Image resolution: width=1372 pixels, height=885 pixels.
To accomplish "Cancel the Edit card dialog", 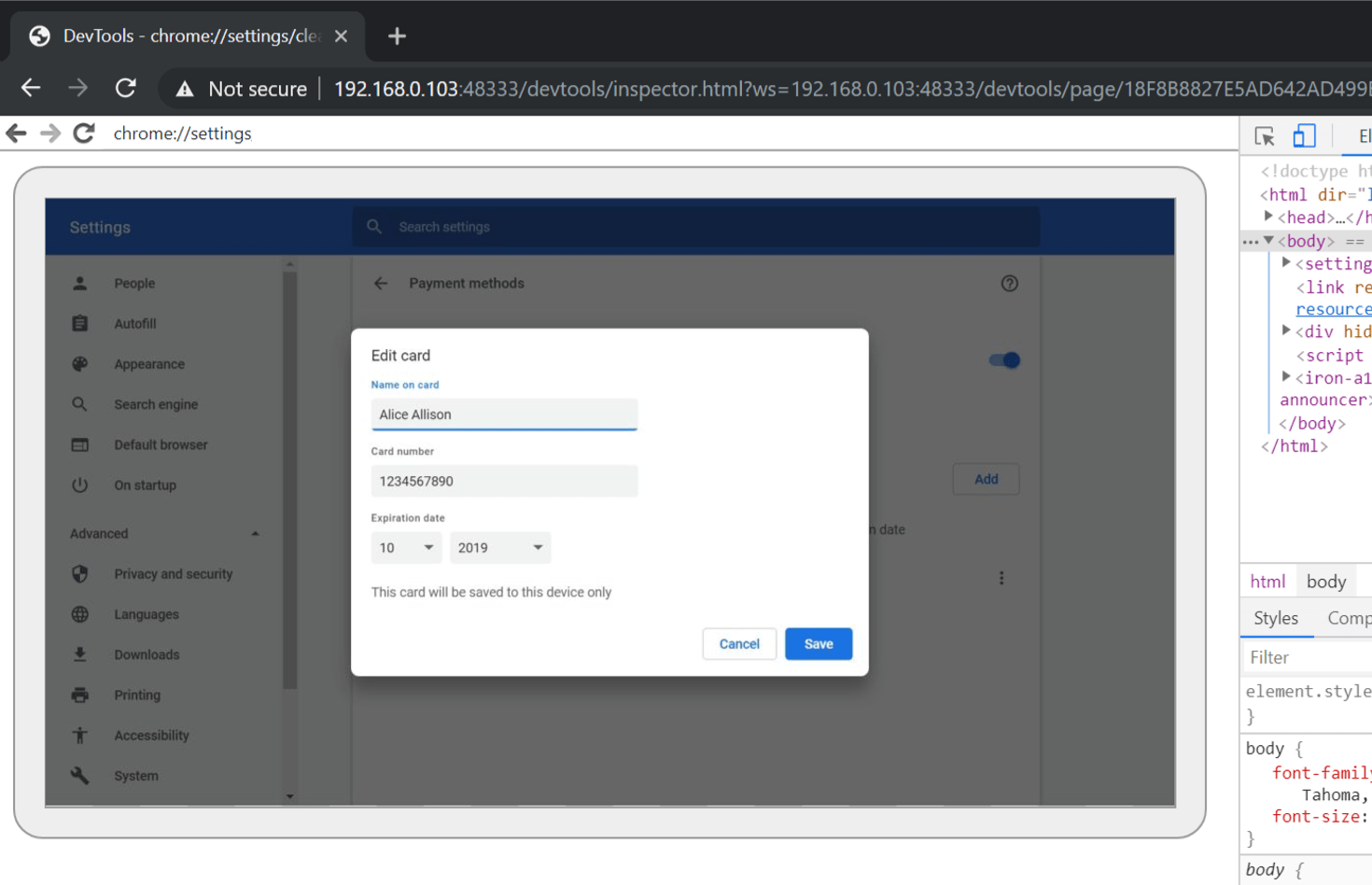I will (738, 643).
